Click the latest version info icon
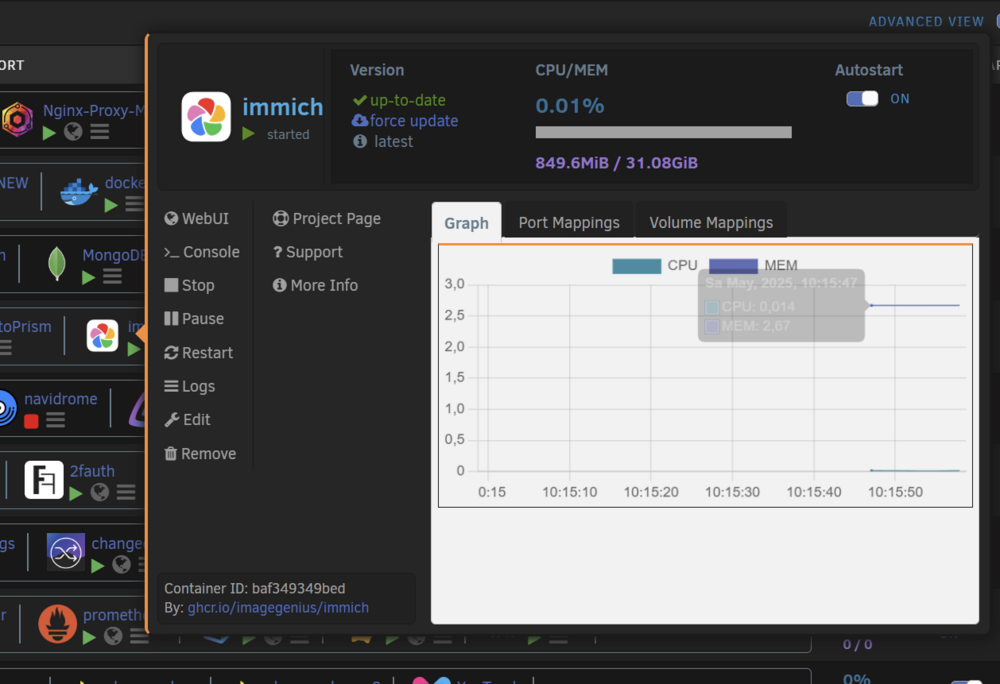Viewport: 1000px width, 684px height. (x=360, y=141)
